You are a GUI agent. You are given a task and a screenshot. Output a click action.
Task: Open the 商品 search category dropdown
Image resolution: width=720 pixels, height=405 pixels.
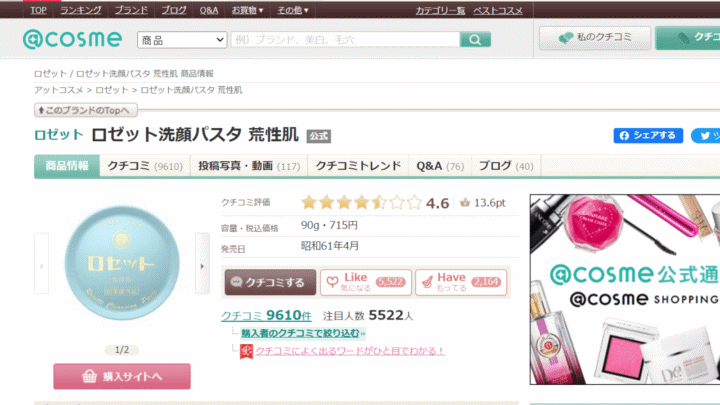point(182,40)
